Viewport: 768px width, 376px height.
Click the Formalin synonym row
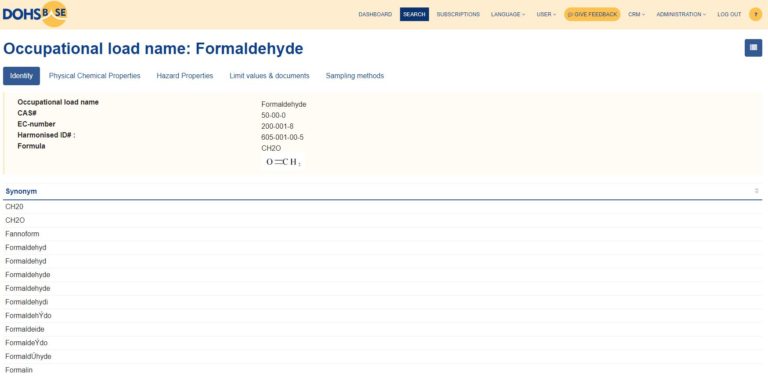383,370
